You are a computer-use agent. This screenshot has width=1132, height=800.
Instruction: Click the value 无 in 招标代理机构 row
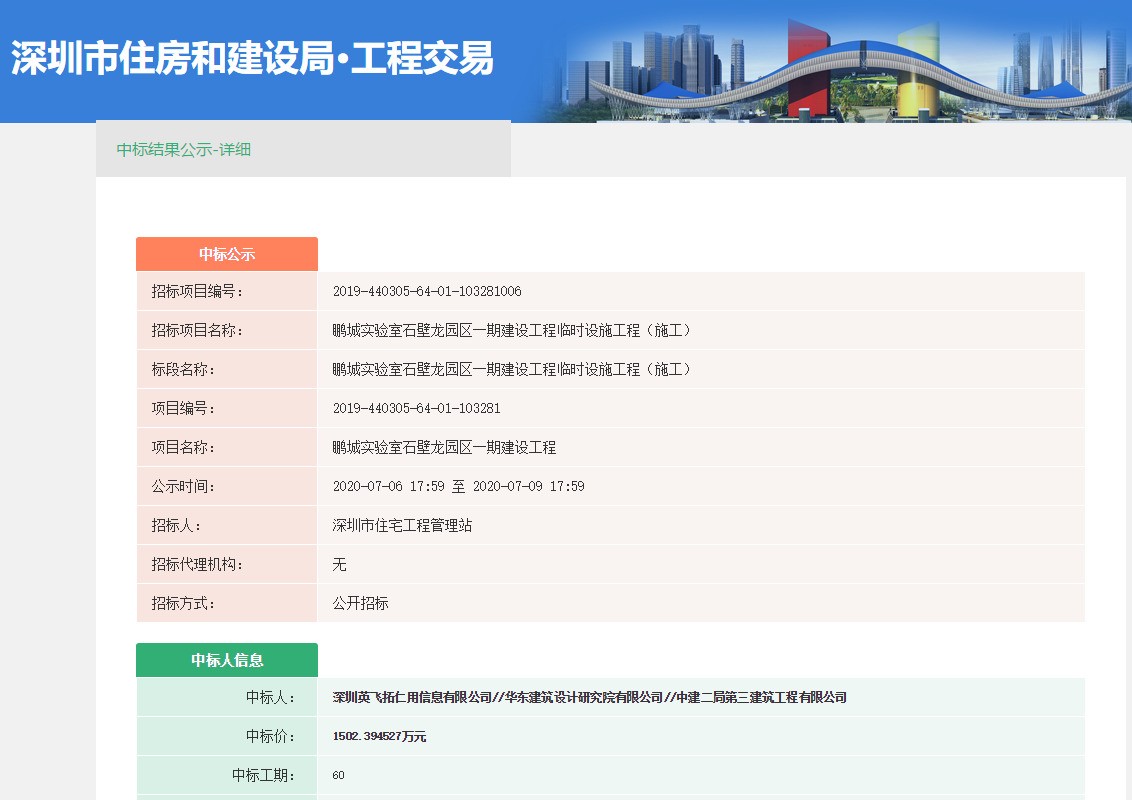pos(339,564)
